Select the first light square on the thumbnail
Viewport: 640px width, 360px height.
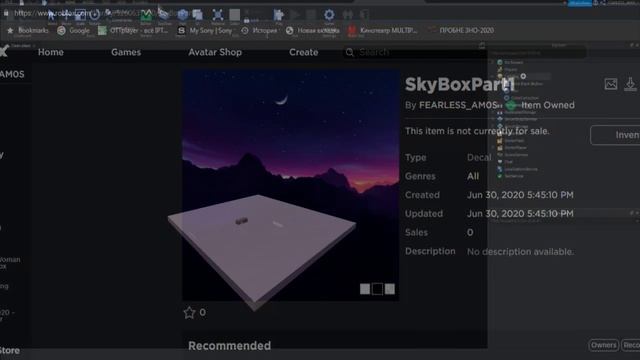365,289
